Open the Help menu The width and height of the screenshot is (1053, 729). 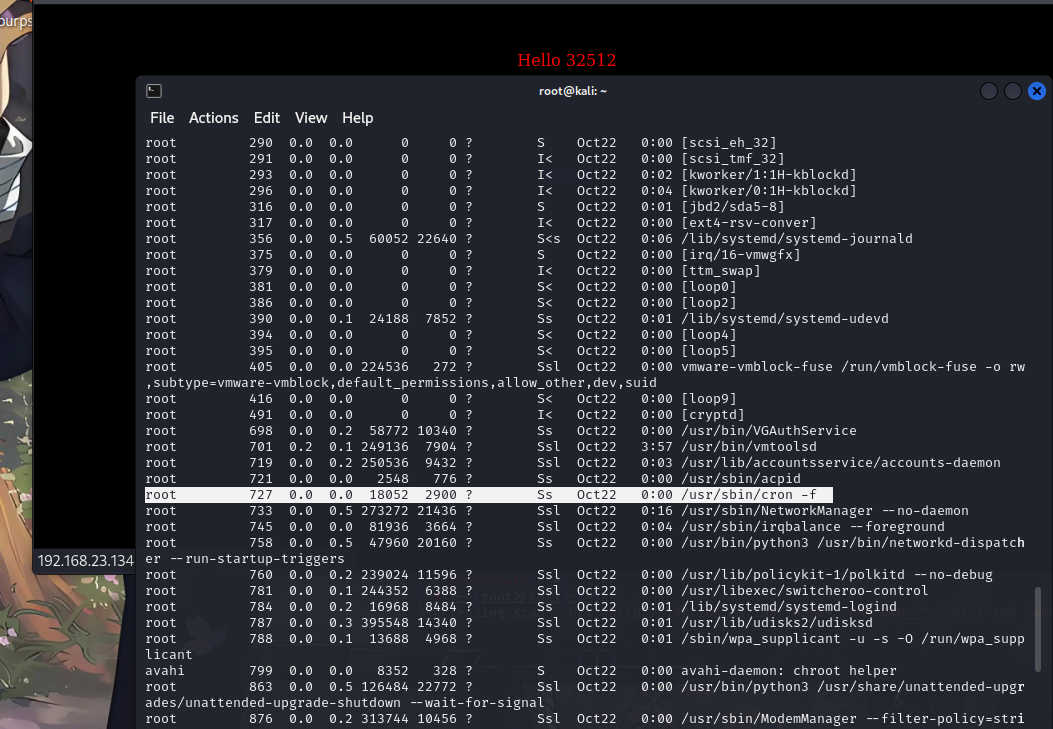pos(357,118)
